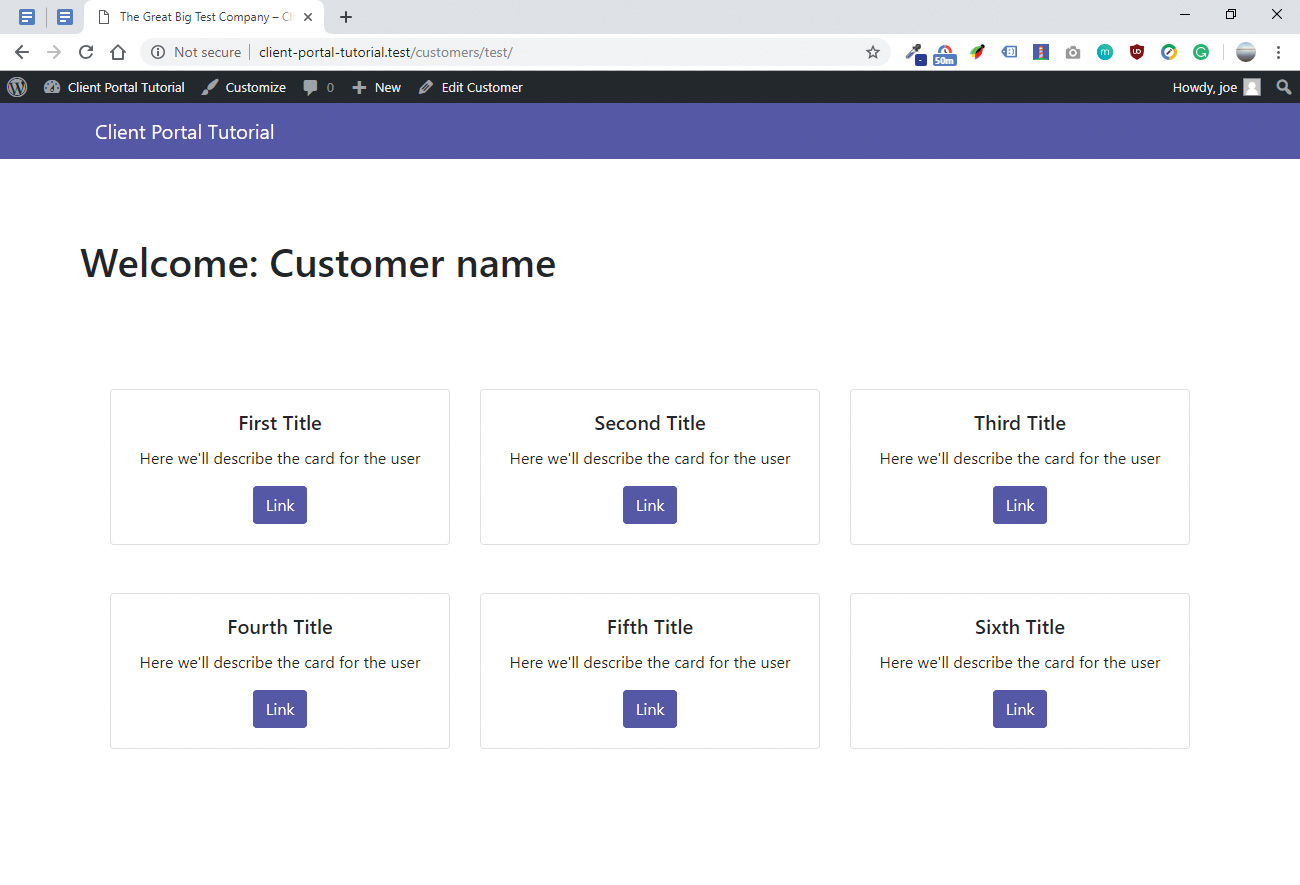The height and width of the screenshot is (885, 1300).
Task: Open the WordPress logo menu
Action: pyautogui.click(x=16, y=87)
